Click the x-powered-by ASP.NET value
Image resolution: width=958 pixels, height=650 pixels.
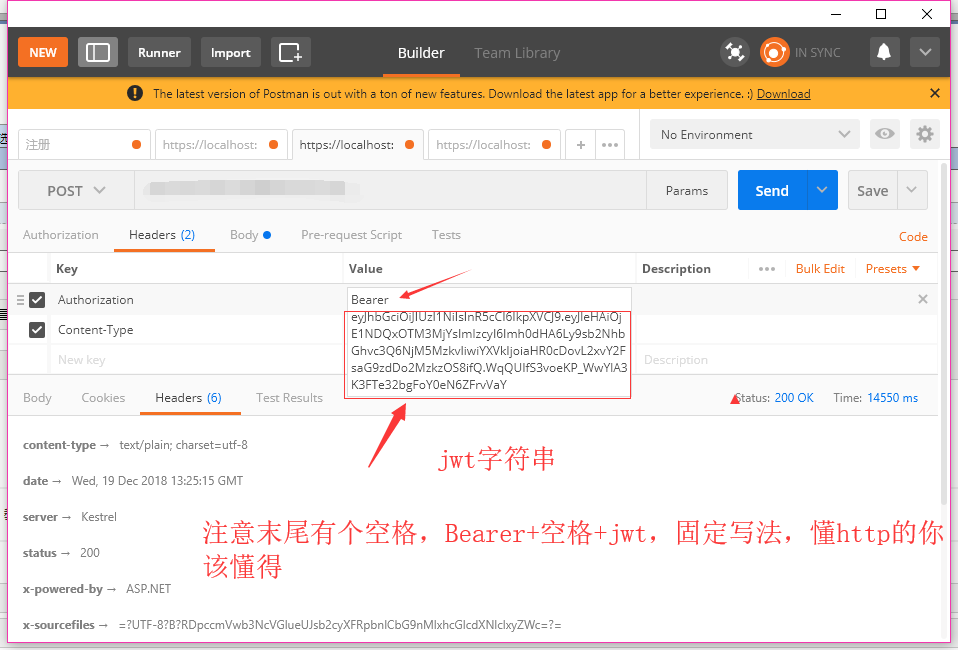tap(148, 589)
